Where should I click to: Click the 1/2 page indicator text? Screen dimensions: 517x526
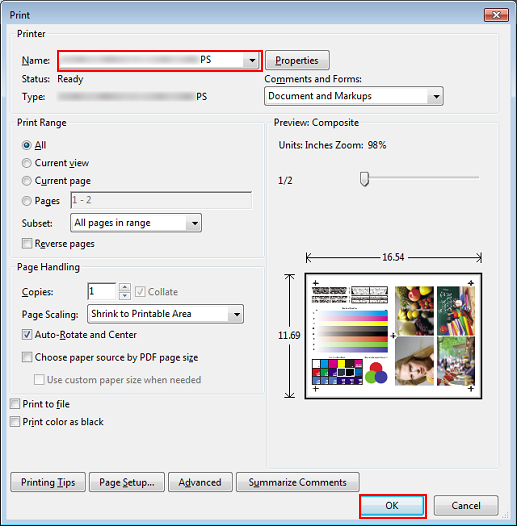[x=285, y=181]
